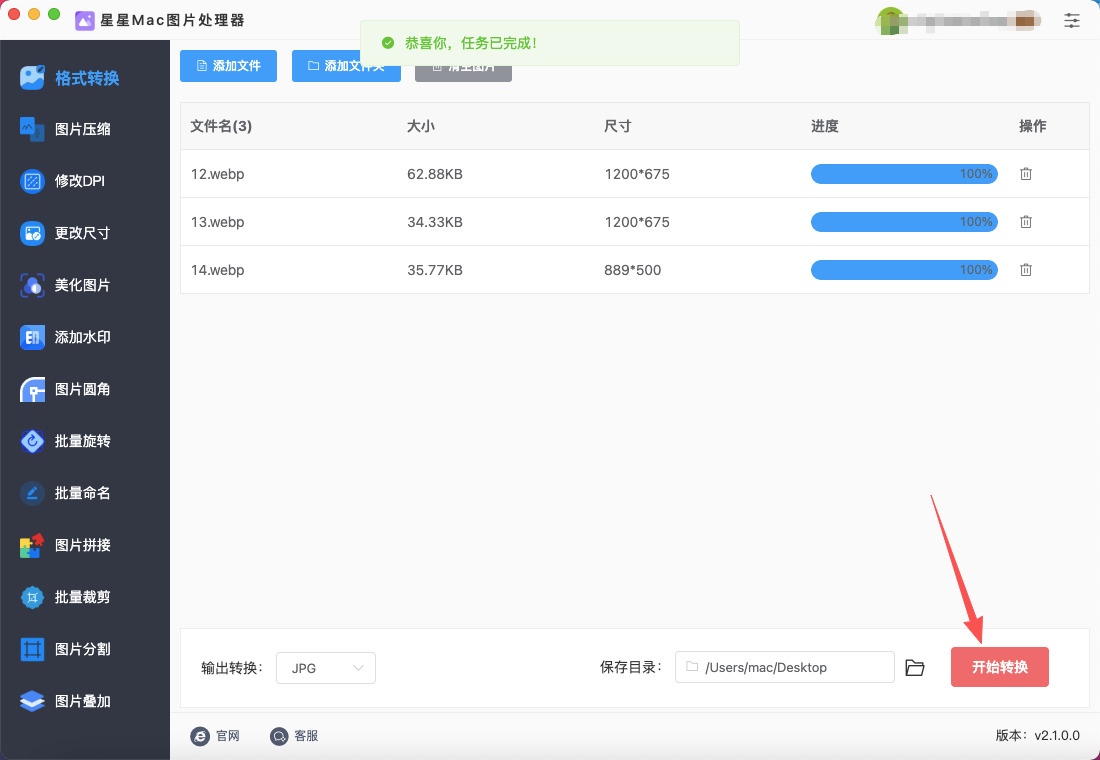Choose 批量旋转 batch rotate
The image size is (1100, 760).
(82, 441)
